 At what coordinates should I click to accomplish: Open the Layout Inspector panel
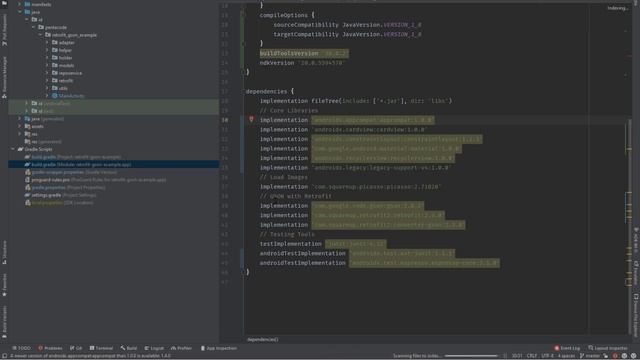click(608, 348)
